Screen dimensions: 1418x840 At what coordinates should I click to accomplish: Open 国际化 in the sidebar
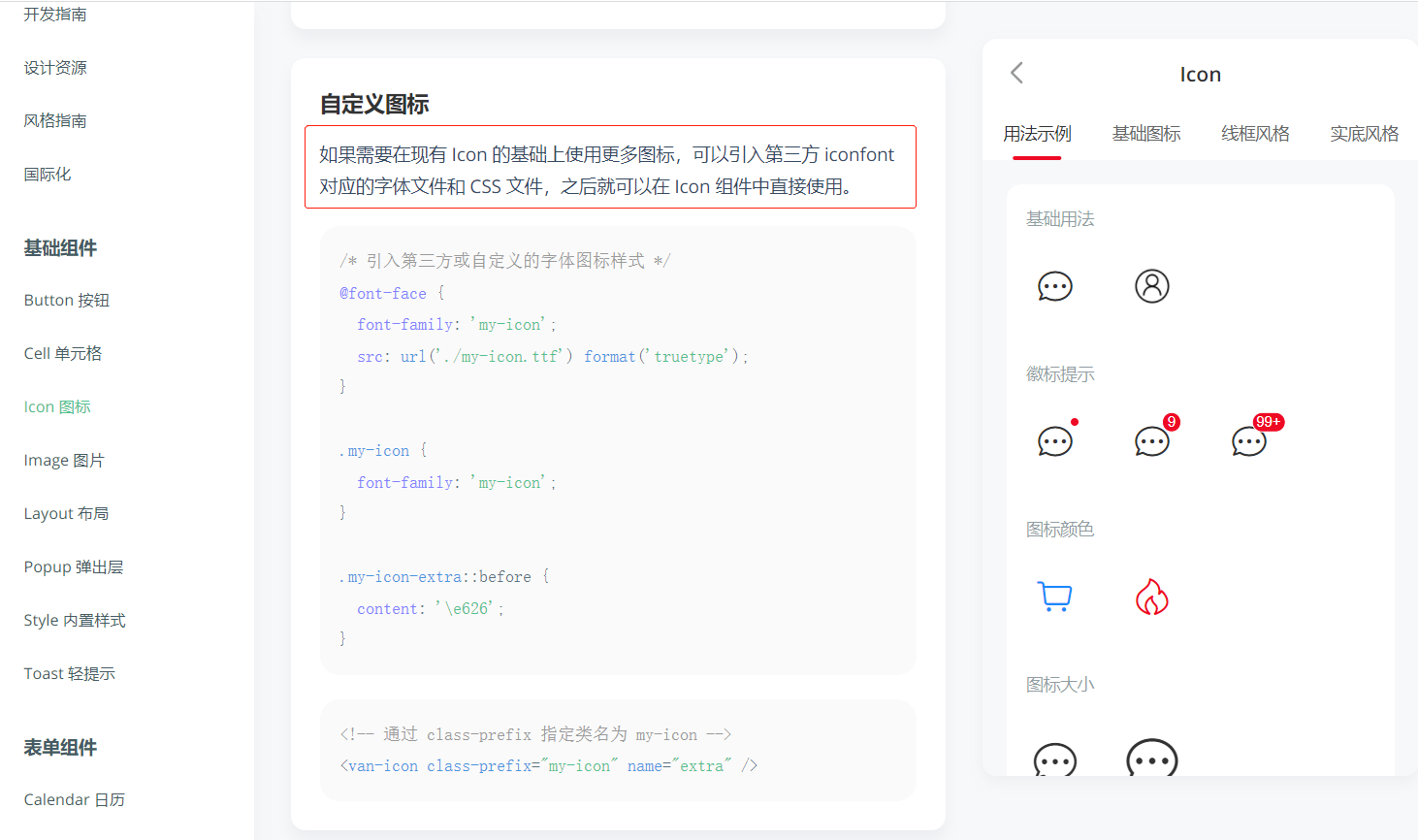[48, 175]
